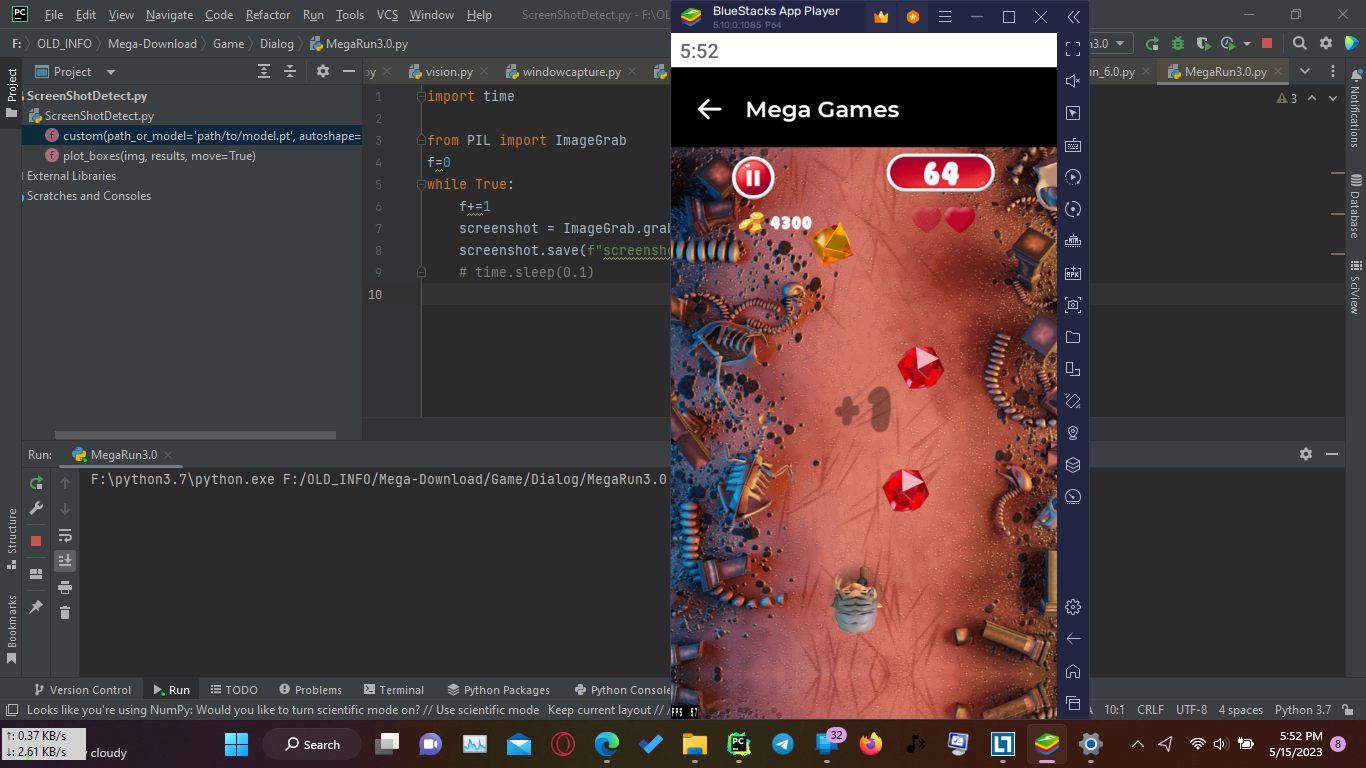Install an APK using the BlueStacks APK icon
The width and height of the screenshot is (1366, 768).
pos(1072,272)
